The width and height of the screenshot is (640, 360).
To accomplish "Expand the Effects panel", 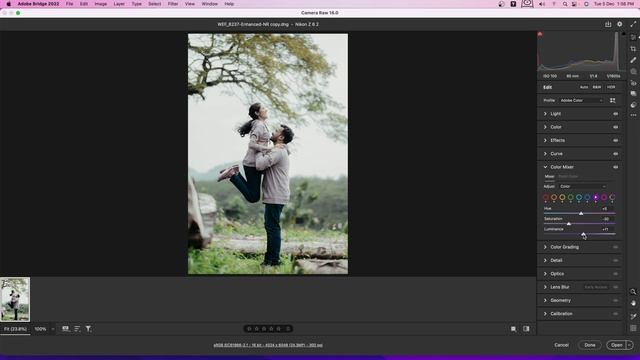I will coord(545,140).
